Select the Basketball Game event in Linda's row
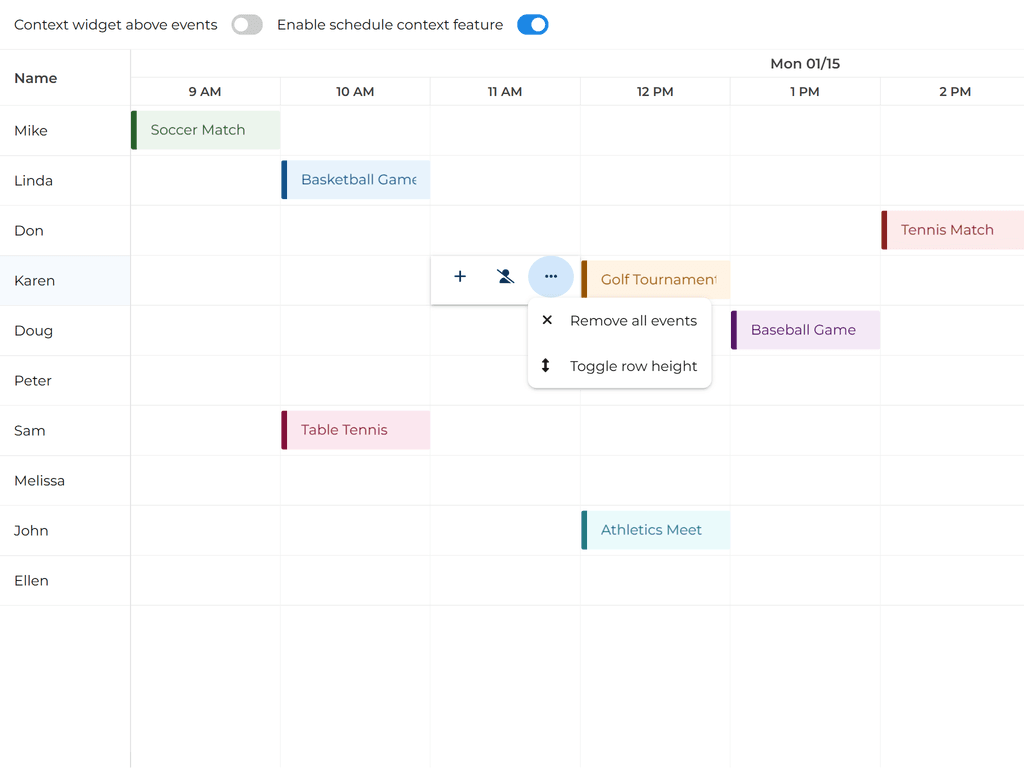This screenshot has height=768, width=1024. 355,180
